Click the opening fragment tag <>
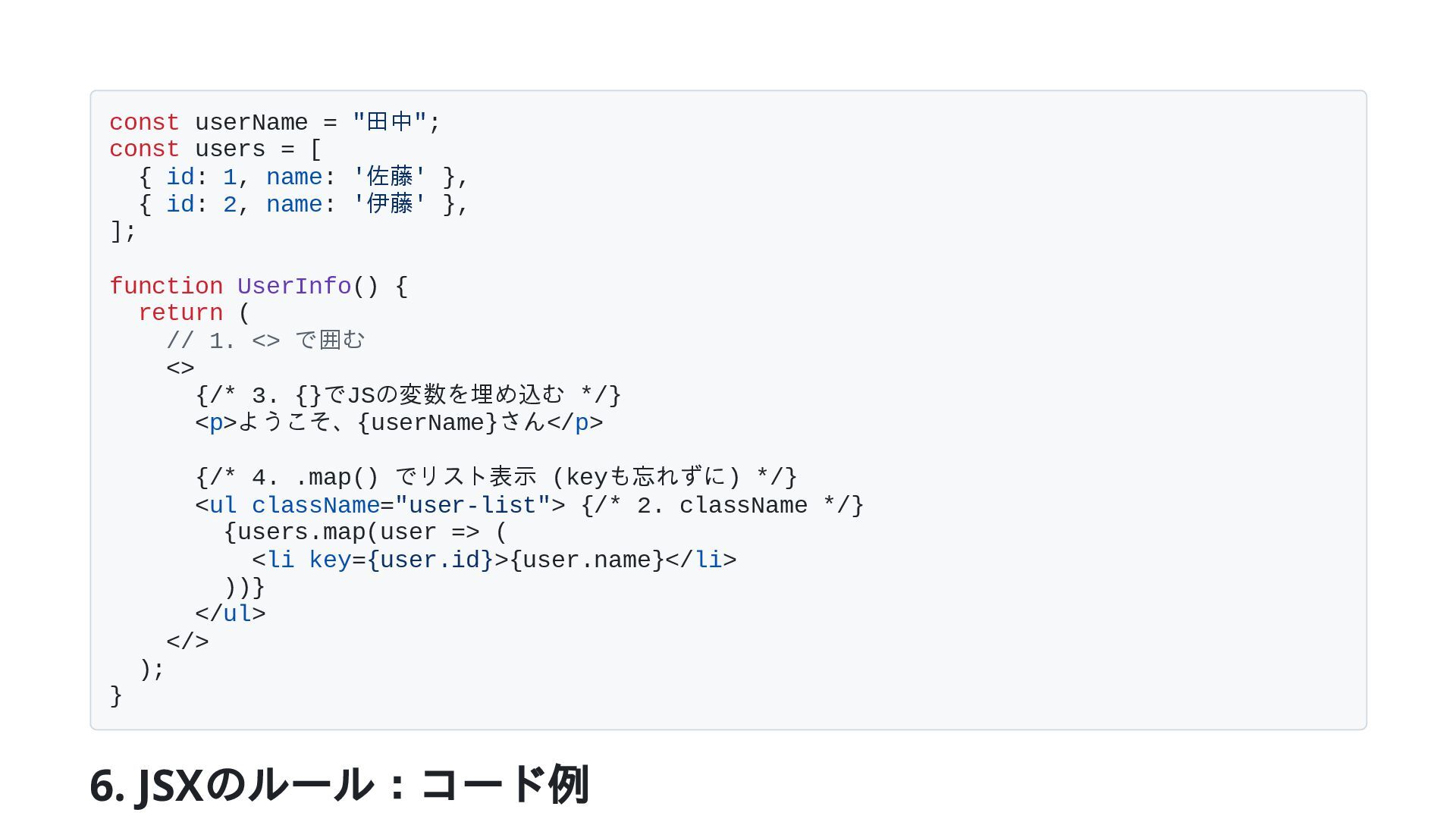1456x819 pixels. click(180, 369)
